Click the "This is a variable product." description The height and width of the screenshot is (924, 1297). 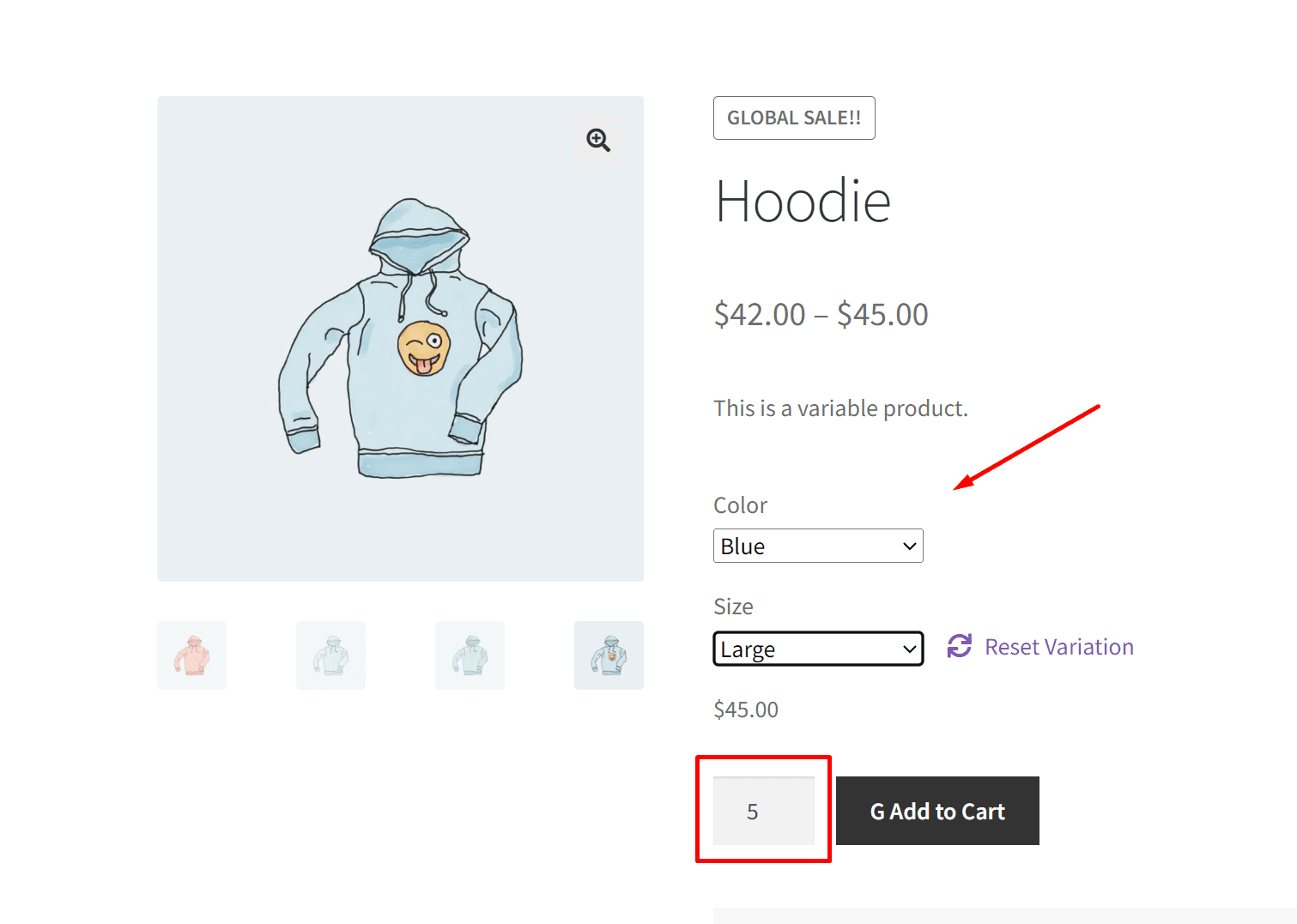tap(840, 408)
